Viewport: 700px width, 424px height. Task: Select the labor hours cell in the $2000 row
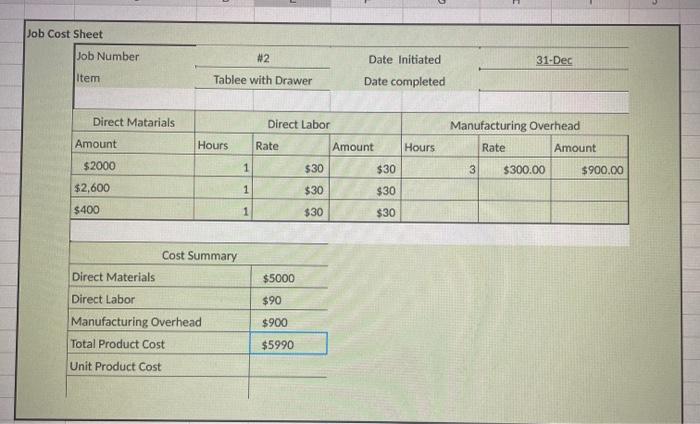pyautogui.click(x=223, y=167)
